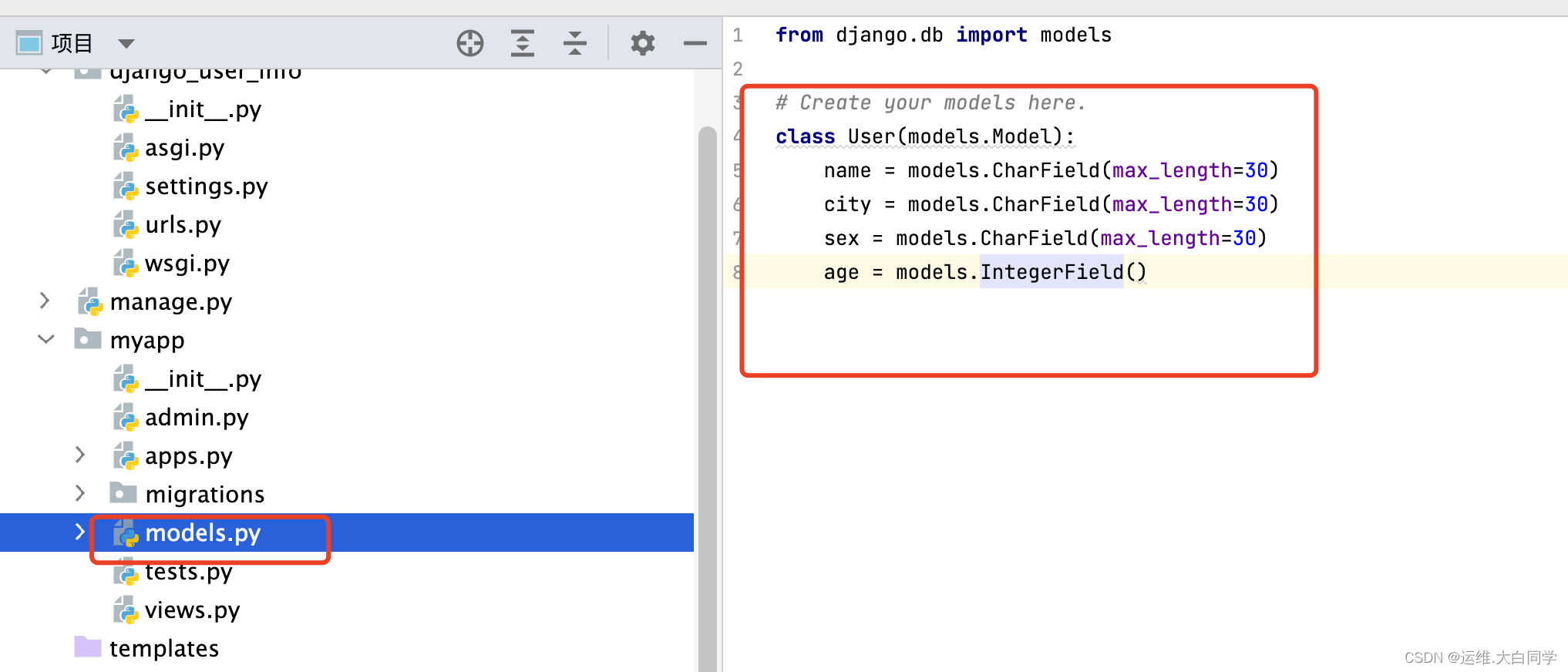This screenshot has width=1568, height=672.
Task: Click the purple templates folder icon
Action: pos(88,647)
